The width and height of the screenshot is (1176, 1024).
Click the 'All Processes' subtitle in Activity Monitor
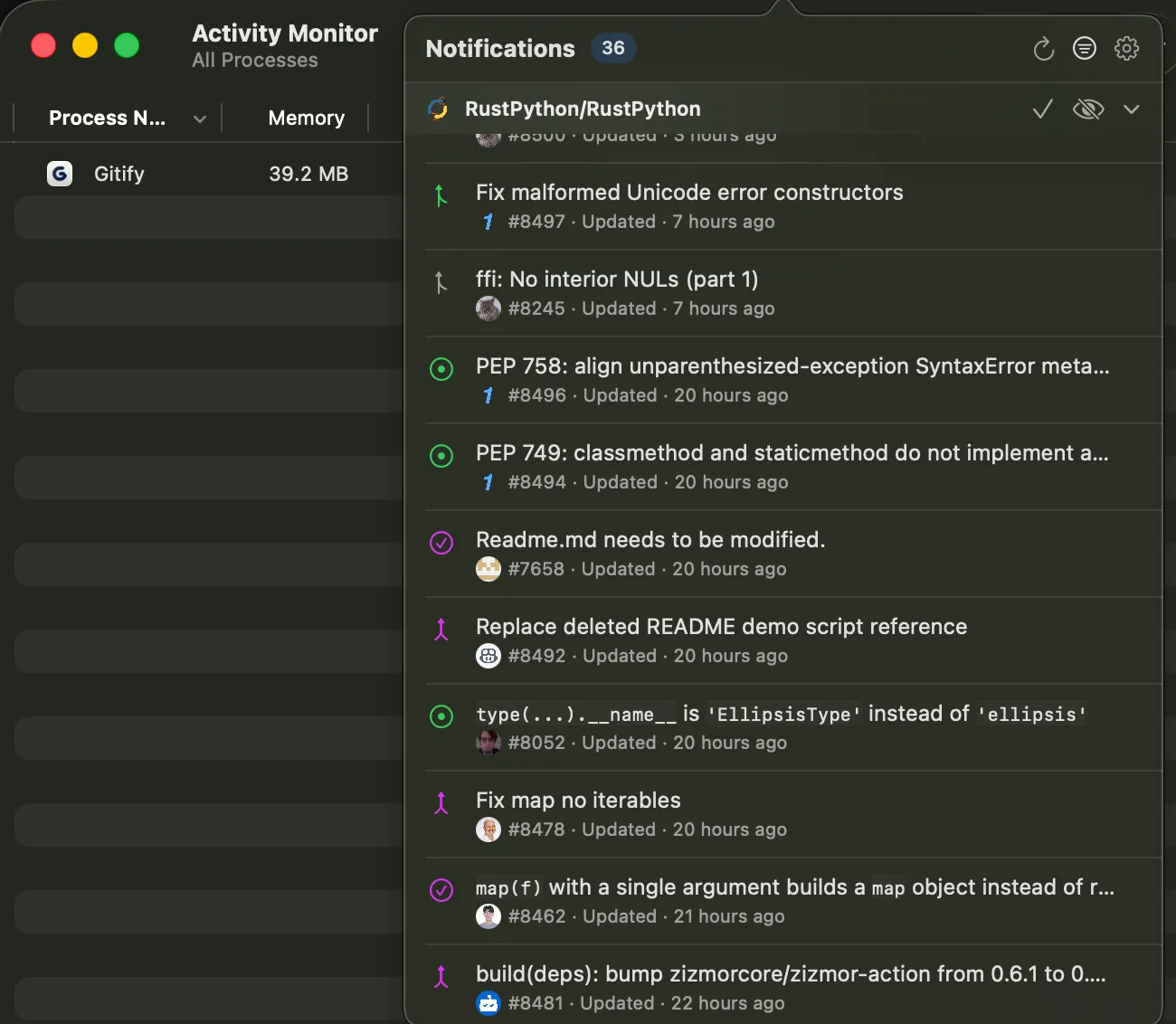(255, 61)
